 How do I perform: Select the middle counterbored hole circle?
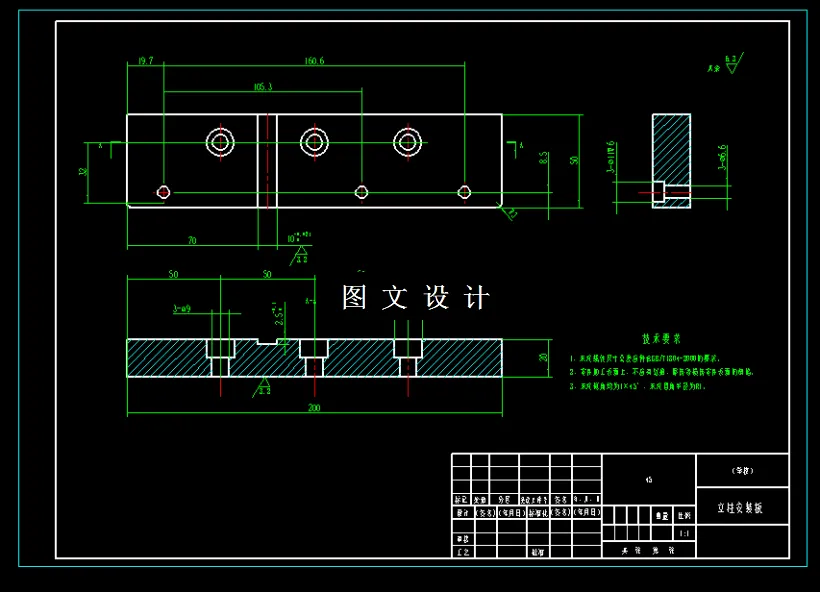314,142
